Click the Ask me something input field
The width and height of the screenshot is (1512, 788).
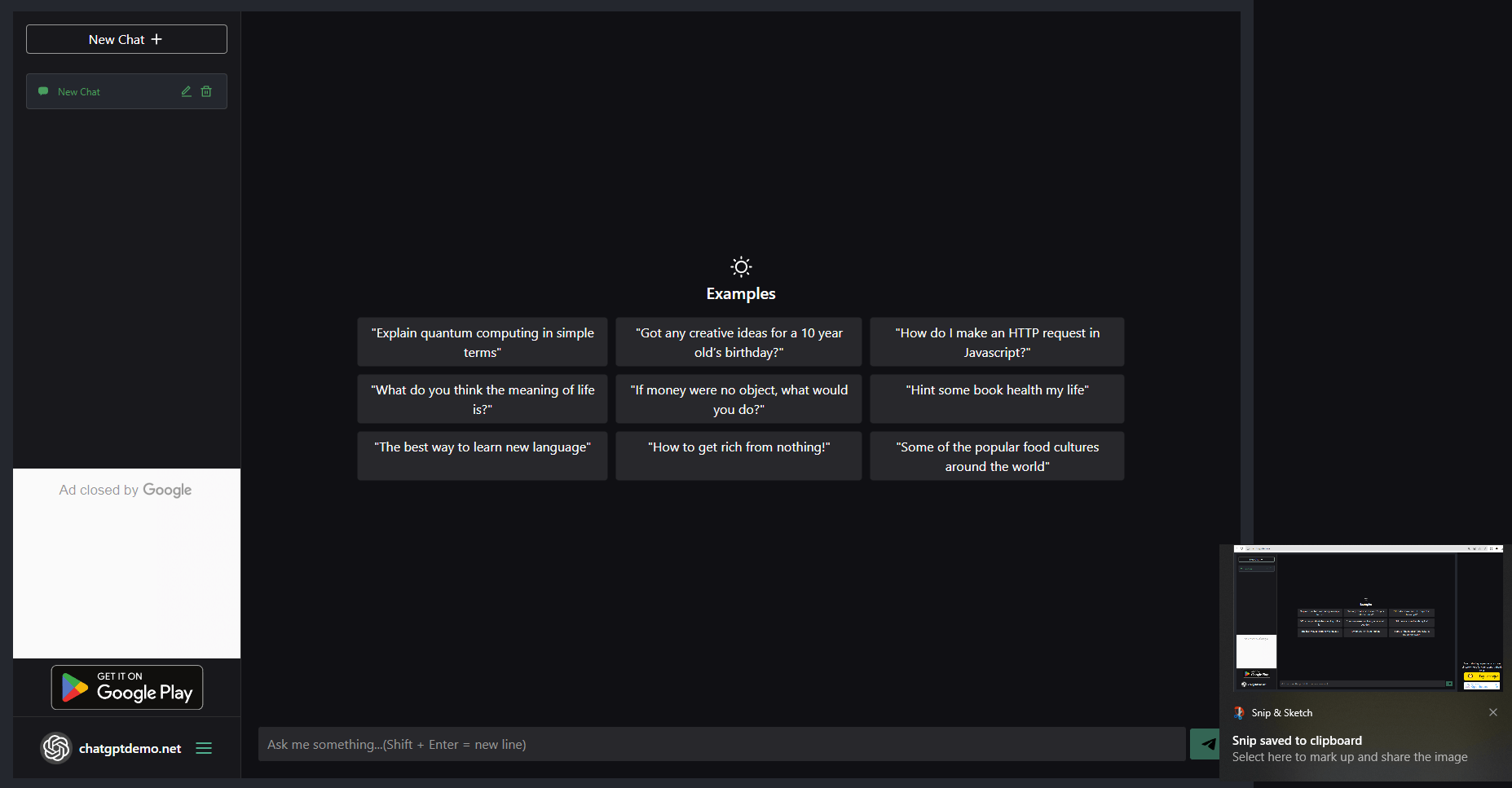[721, 744]
